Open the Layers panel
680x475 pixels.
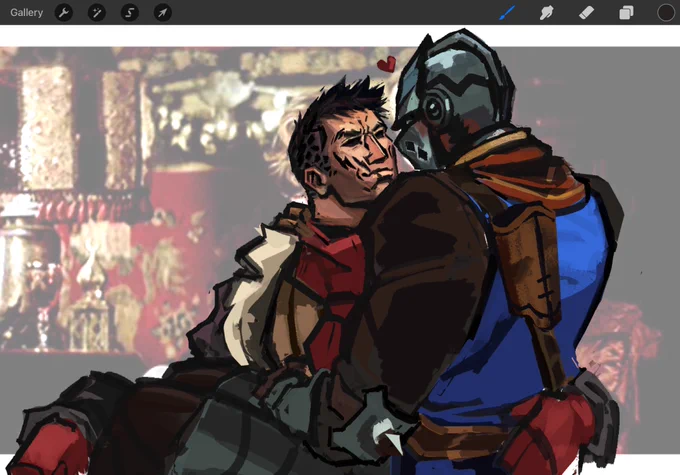pyautogui.click(x=626, y=13)
